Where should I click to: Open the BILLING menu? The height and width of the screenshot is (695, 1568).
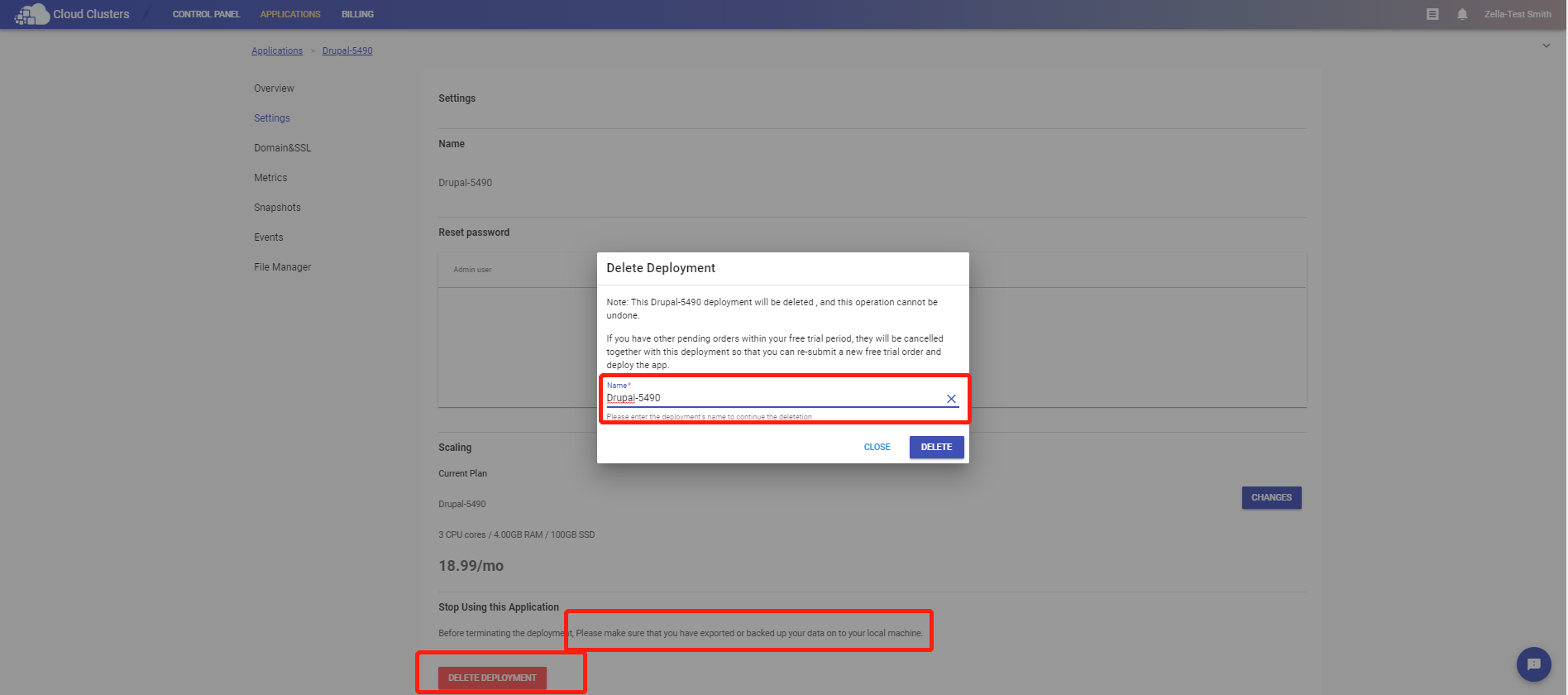[x=357, y=14]
